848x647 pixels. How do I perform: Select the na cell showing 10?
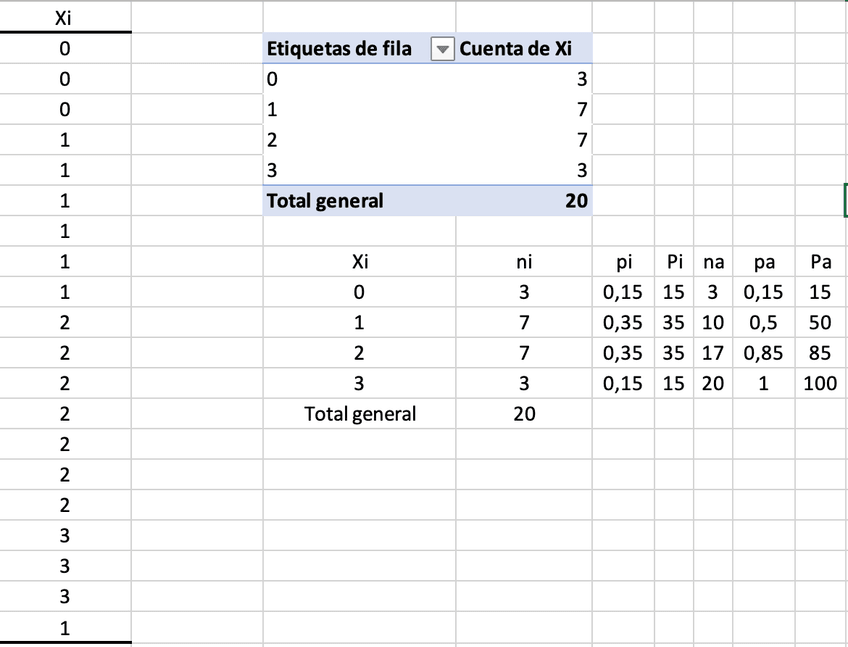(713, 323)
